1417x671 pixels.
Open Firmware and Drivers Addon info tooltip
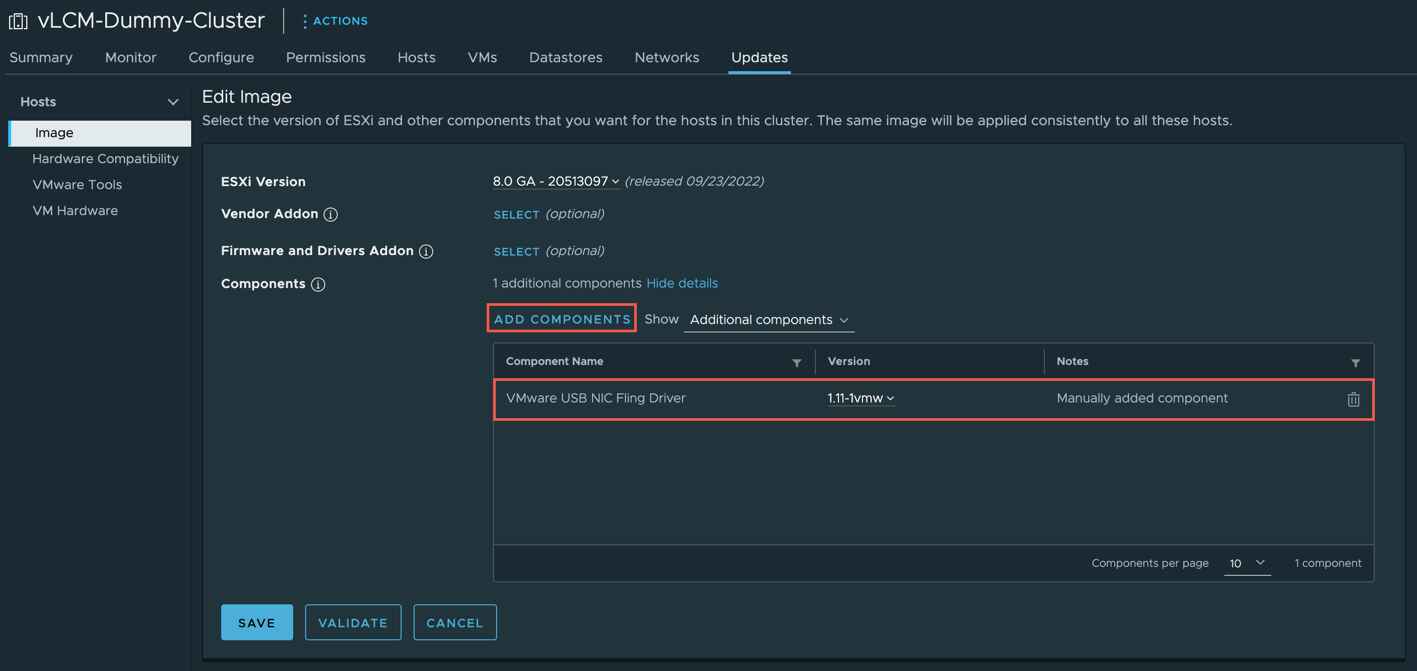pyautogui.click(x=427, y=250)
